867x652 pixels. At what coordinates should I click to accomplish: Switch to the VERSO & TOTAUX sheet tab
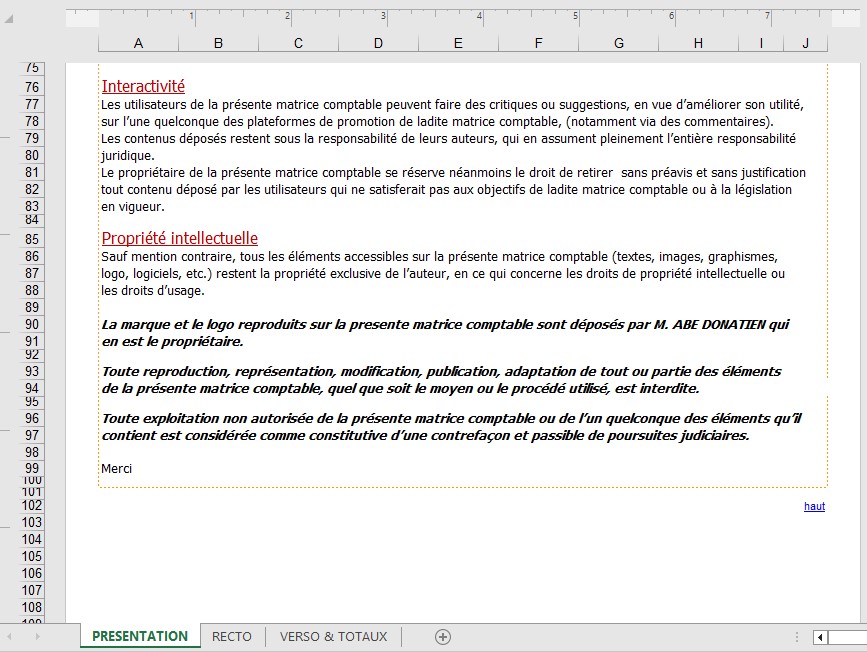pyautogui.click(x=333, y=637)
